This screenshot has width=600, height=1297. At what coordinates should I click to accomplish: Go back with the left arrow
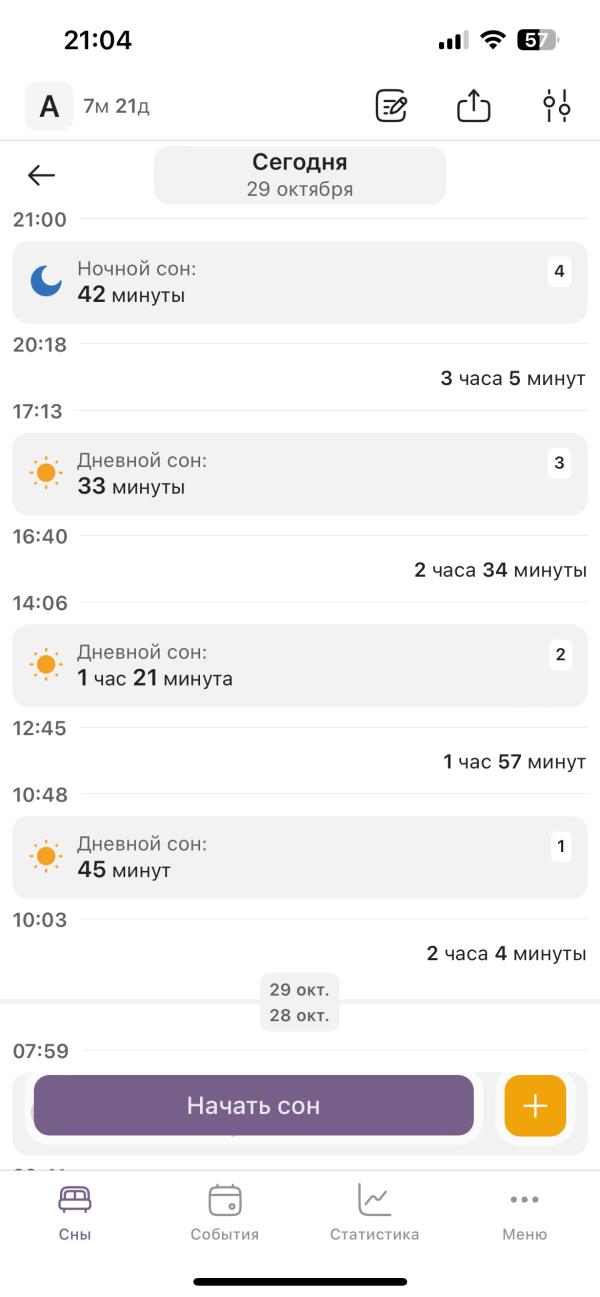click(x=41, y=175)
